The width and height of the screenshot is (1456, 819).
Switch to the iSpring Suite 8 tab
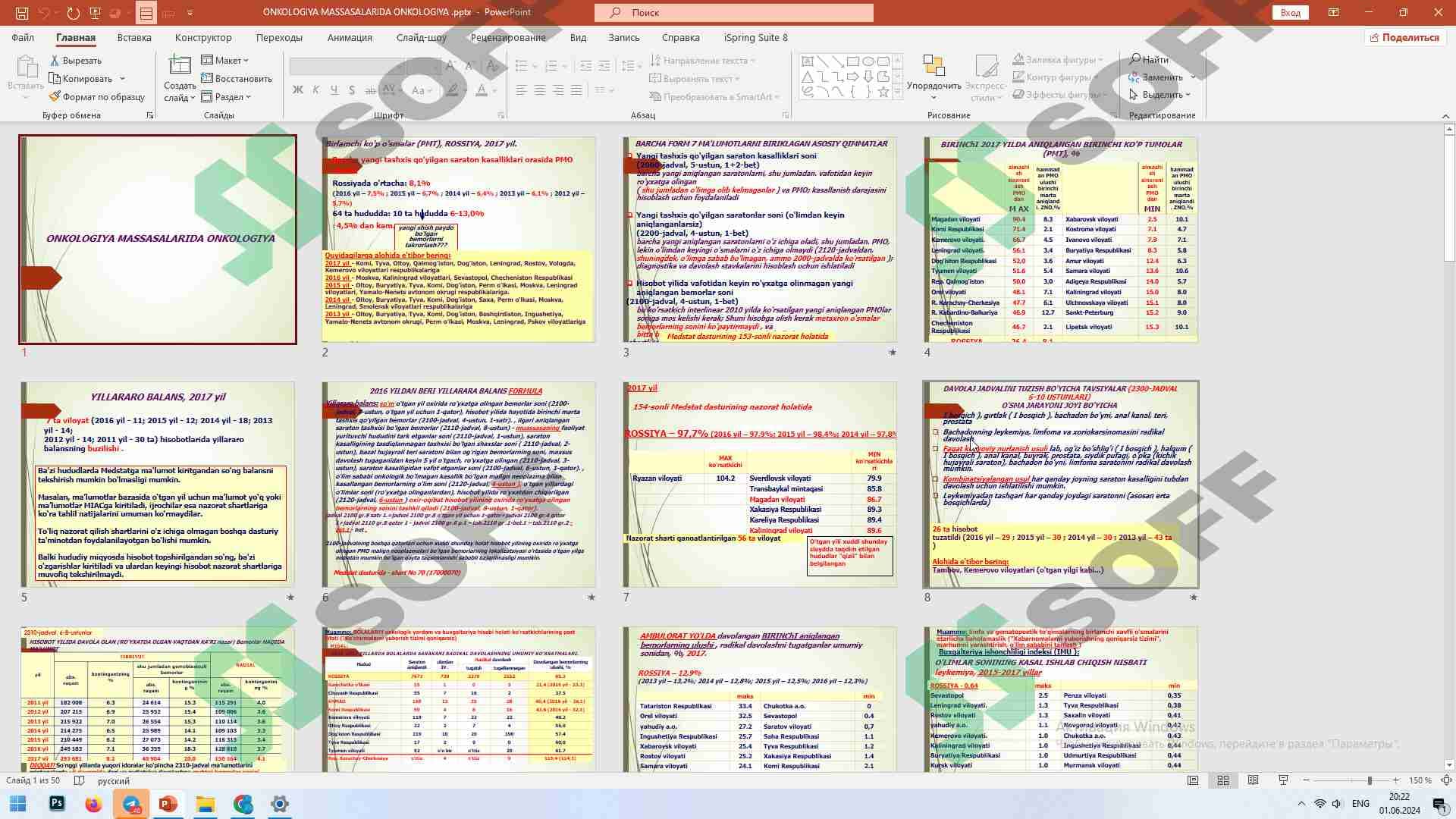[755, 37]
